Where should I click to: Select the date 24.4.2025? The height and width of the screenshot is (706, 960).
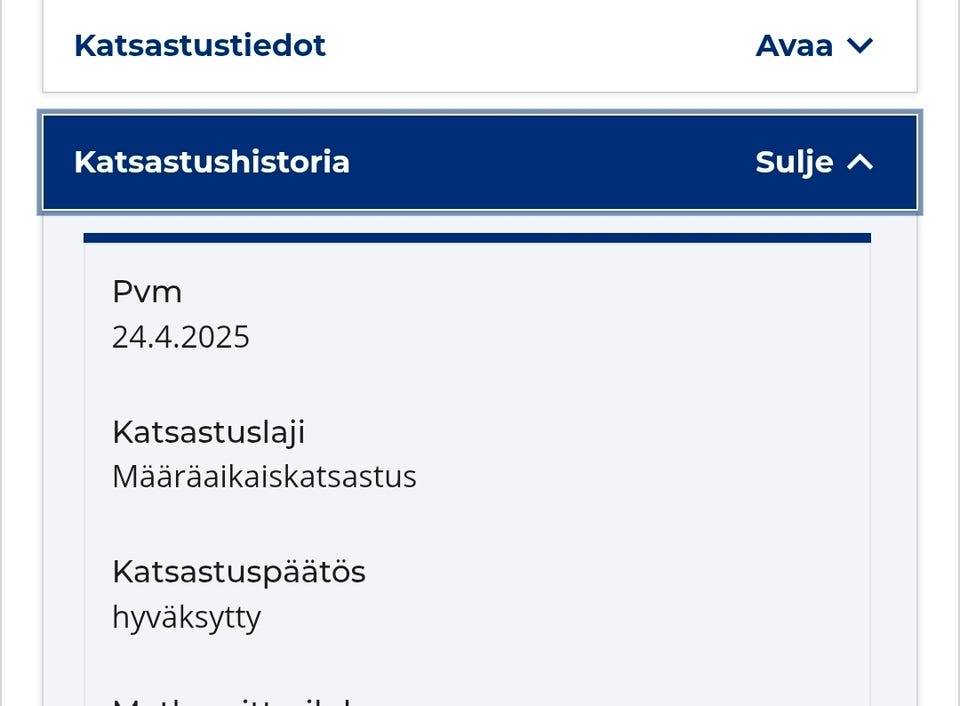point(181,337)
